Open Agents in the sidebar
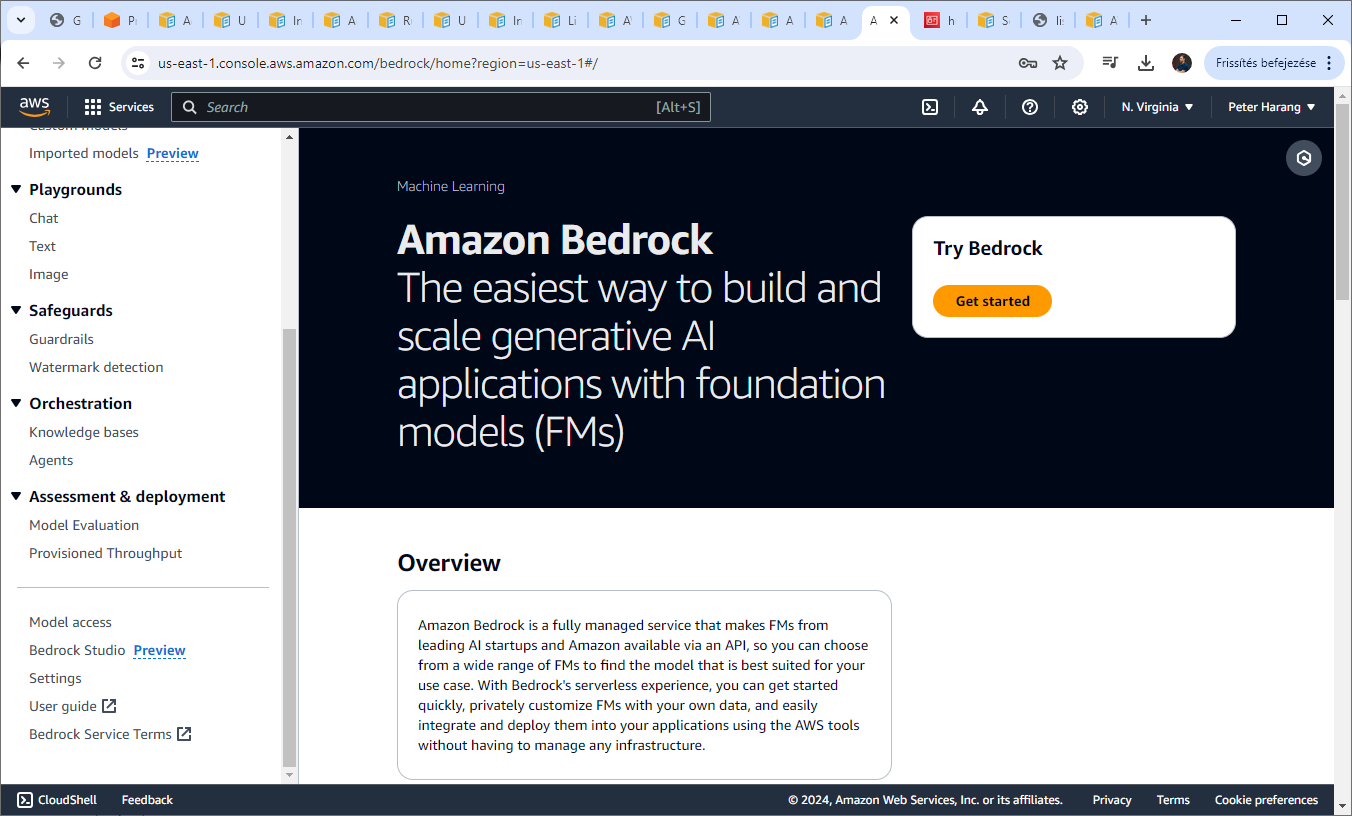Screen dimensions: 1352x816 pos(51,460)
